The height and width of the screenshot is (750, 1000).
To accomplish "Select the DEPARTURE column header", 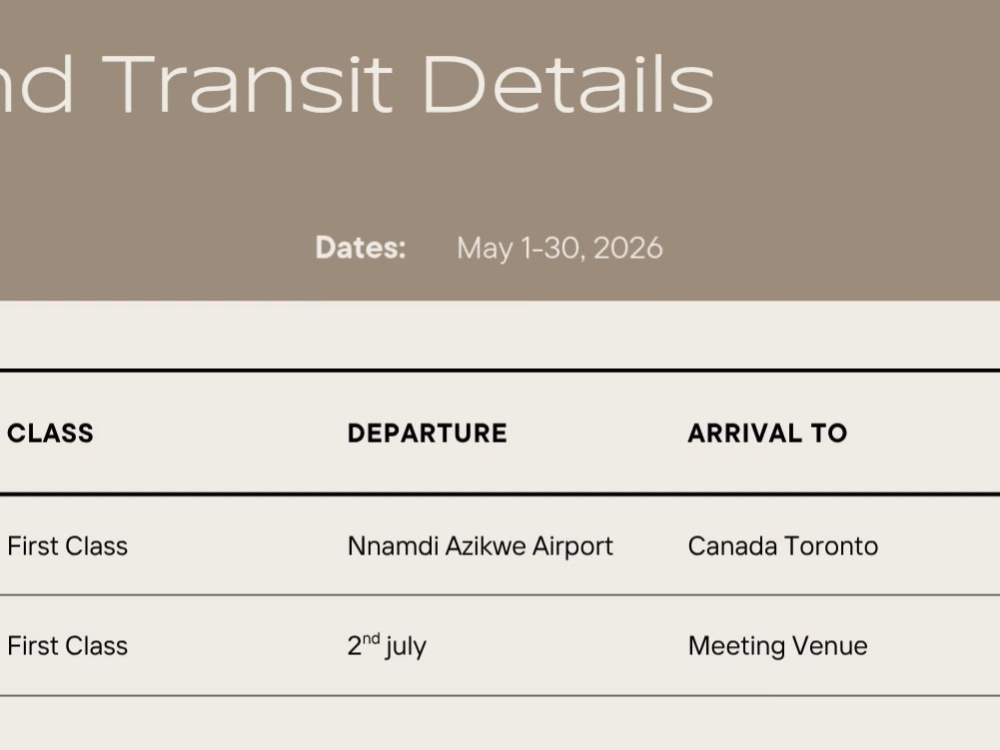I will (427, 433).
